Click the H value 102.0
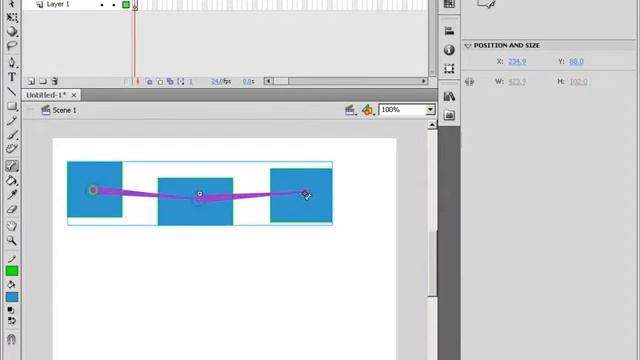This screenshot has height=360, width=640. click(x=578, y=82)
